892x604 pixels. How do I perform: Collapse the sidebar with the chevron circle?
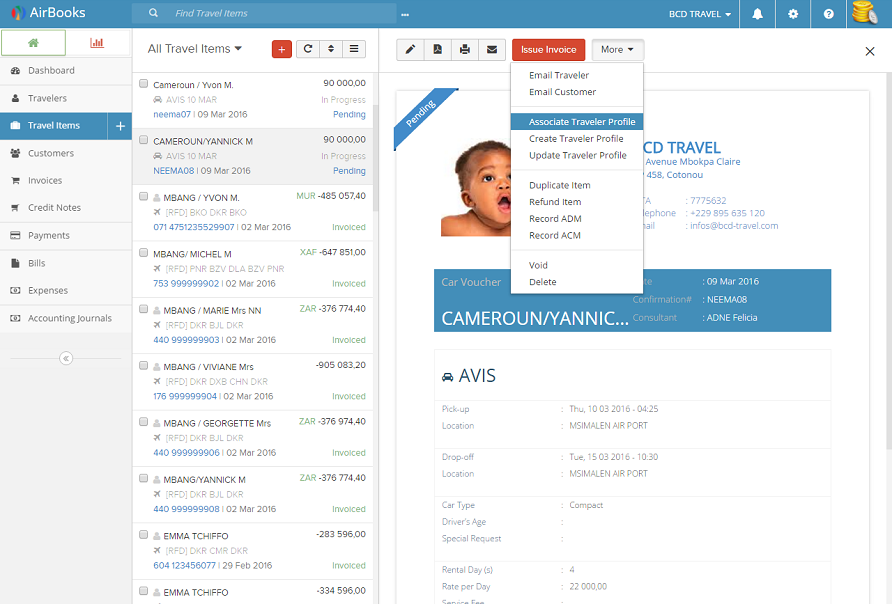coord(66,358)
